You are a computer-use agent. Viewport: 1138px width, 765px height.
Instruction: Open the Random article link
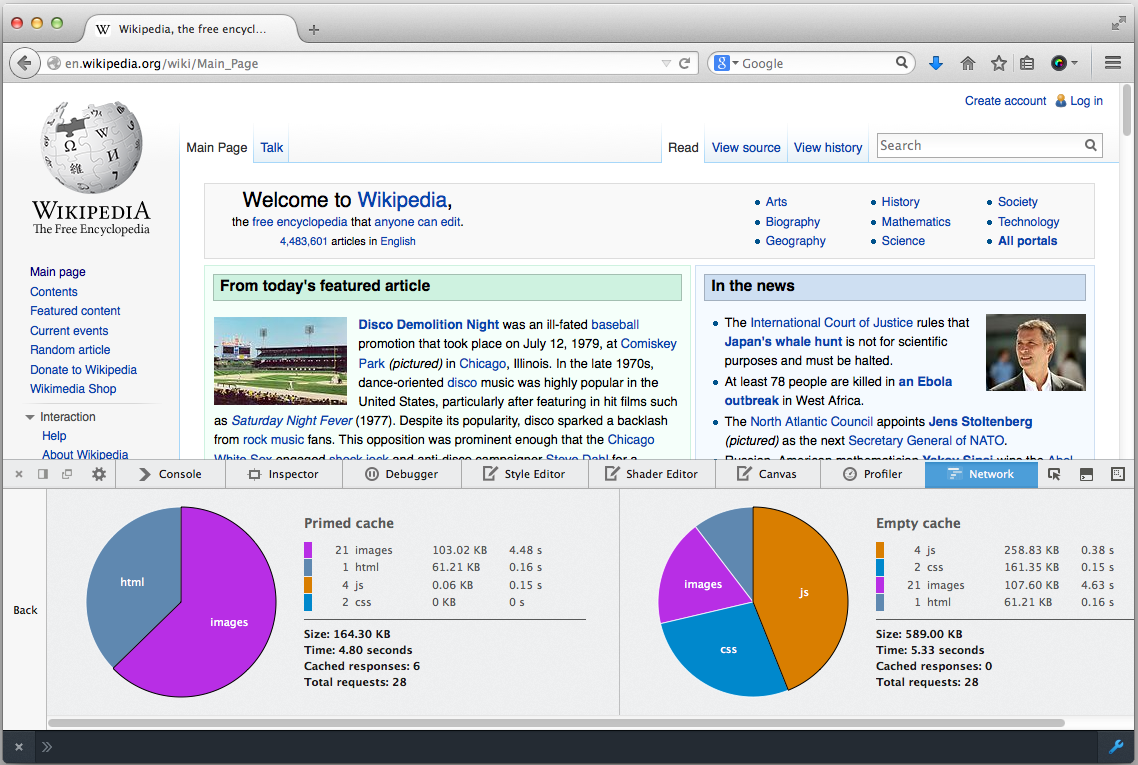click(x=70, y=350)
